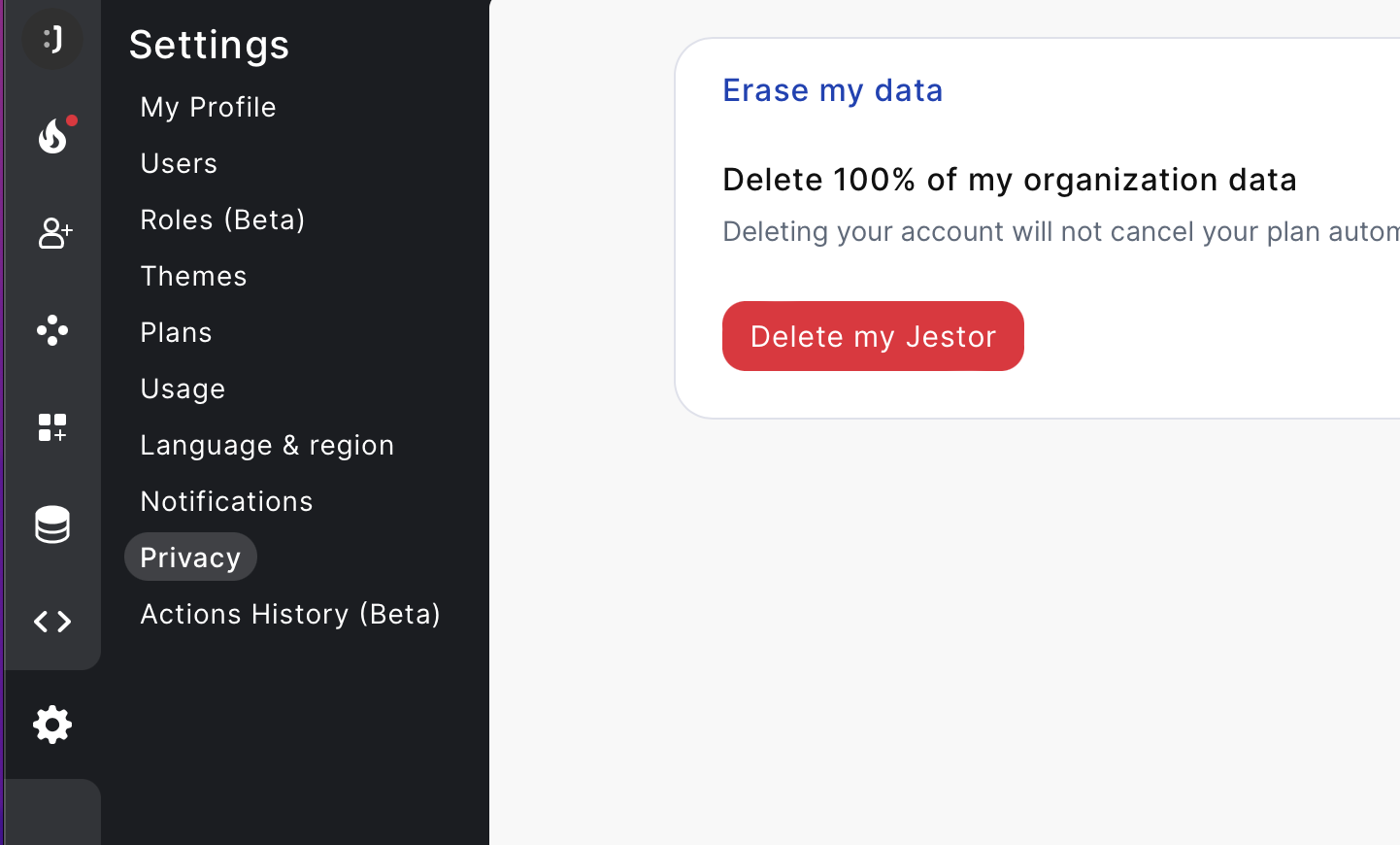Click the Jestor logo icon
The width and height of the screenshot is (1400, 845).
pos(52,40)
